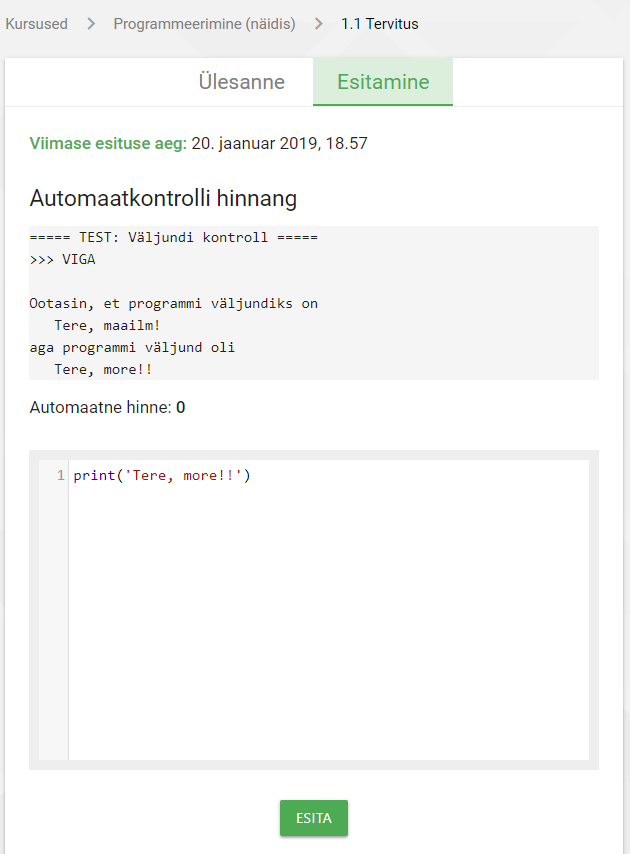
Task: Click the 'Automaatne hinne: 0' text
Action: click(107, 407)
